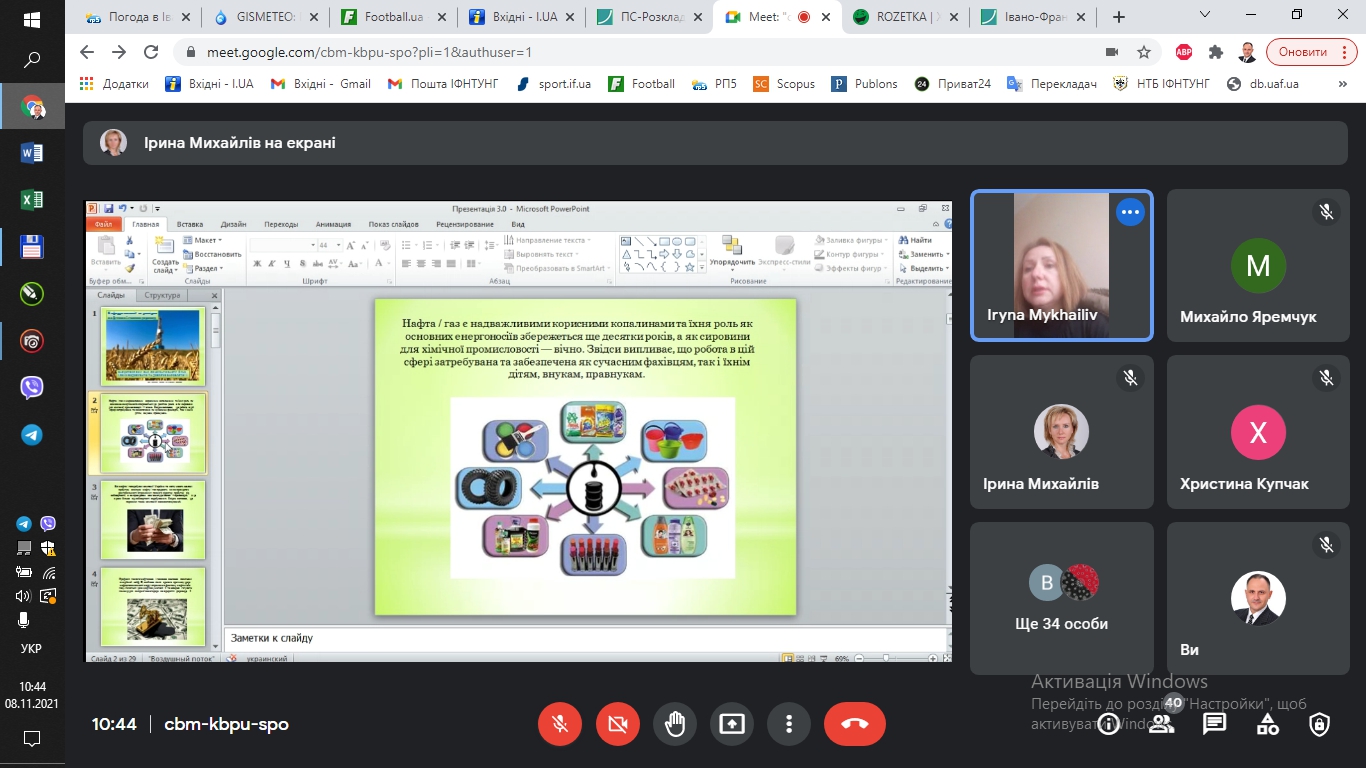
Task: Open Telegram from the Windows taskbar
Action: (32, 435)
